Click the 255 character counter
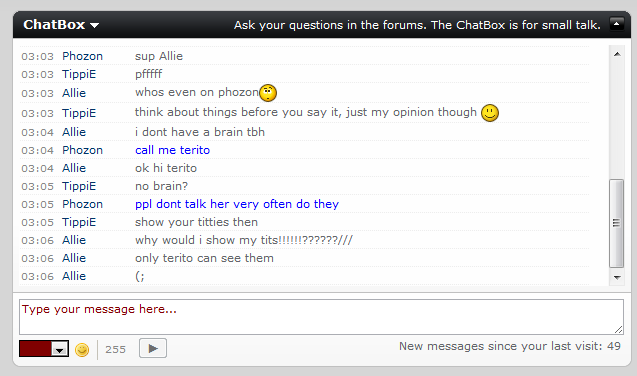The height and width of the screenshot is (376, 637). click(x=115, y=350)
